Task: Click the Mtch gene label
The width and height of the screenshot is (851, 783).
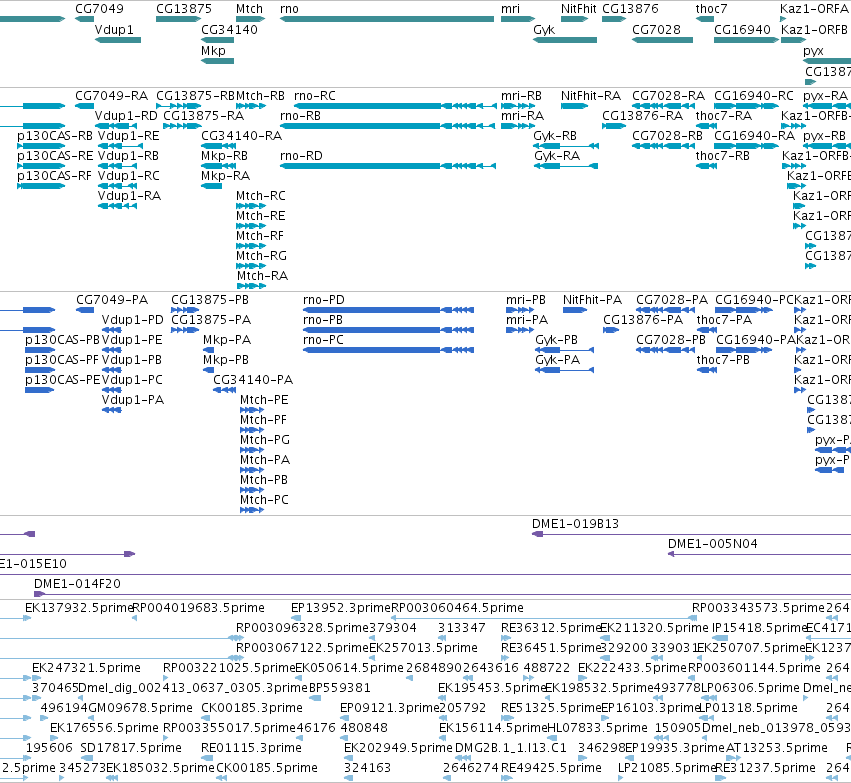Action: (x=249, y=9)
